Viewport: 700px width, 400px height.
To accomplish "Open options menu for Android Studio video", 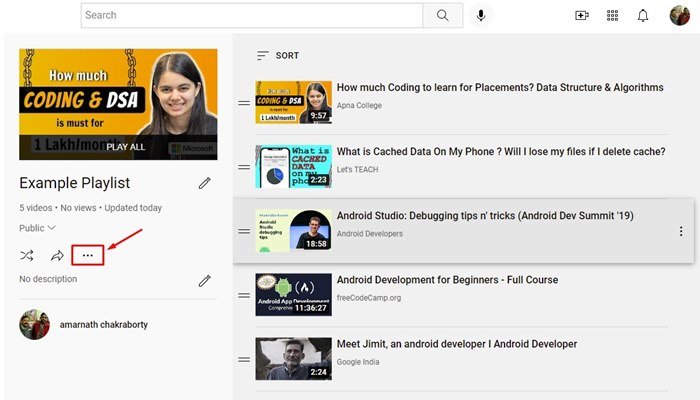I will [x=681, y=231].
